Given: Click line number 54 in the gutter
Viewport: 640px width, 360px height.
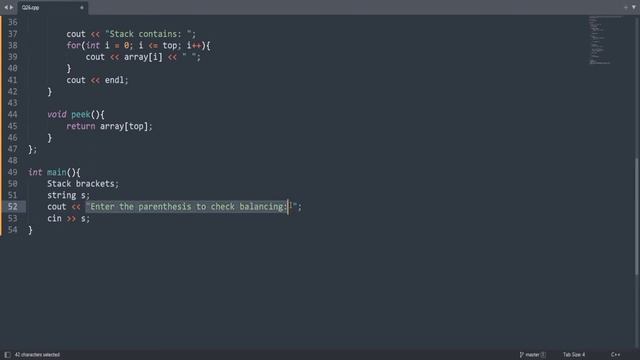Looking at the screenshot, I should pyautogui.click(x=13, y=230).
